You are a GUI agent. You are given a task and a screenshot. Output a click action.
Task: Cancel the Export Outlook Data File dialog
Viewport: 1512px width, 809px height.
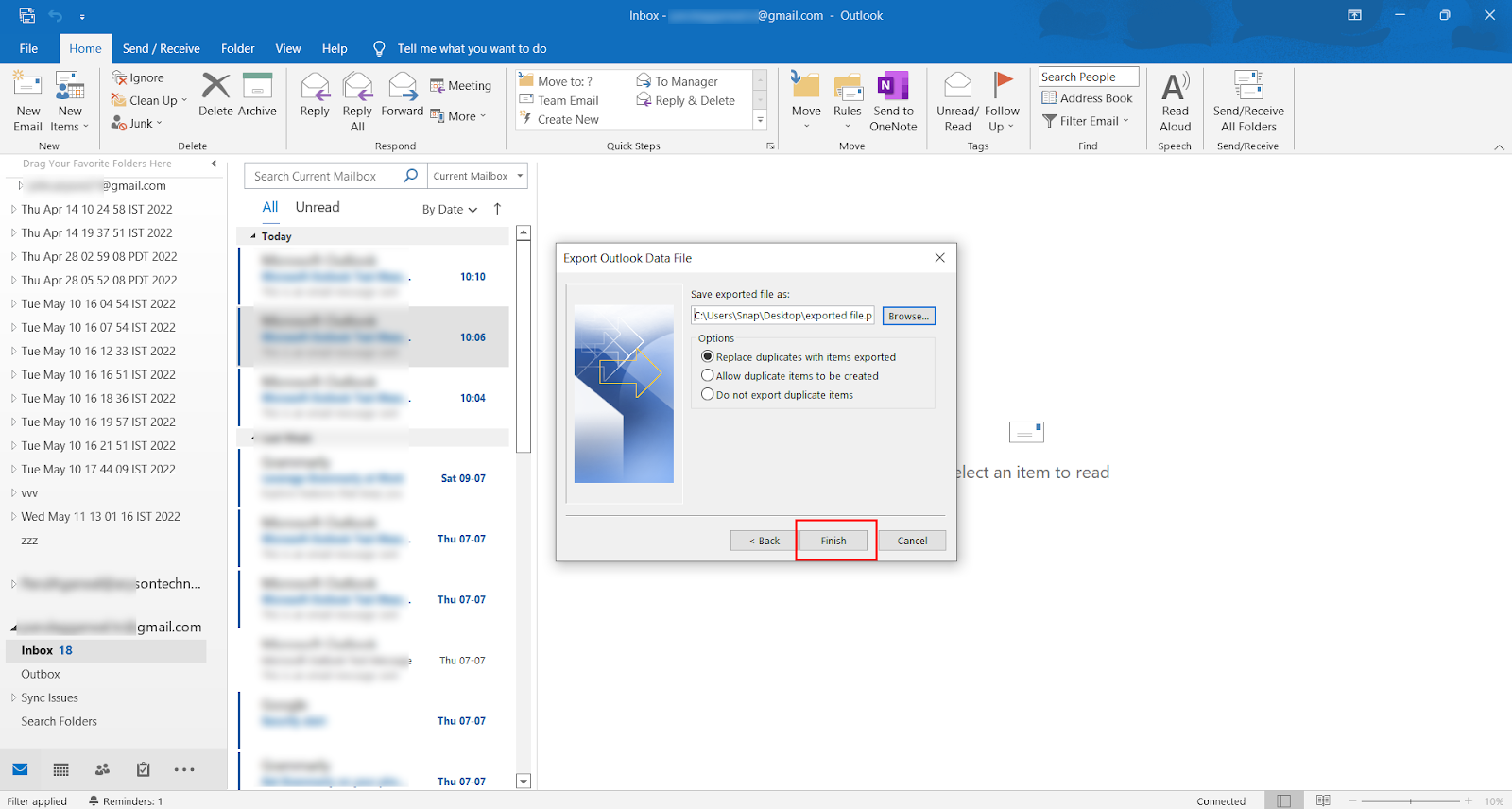coord(912,541)
